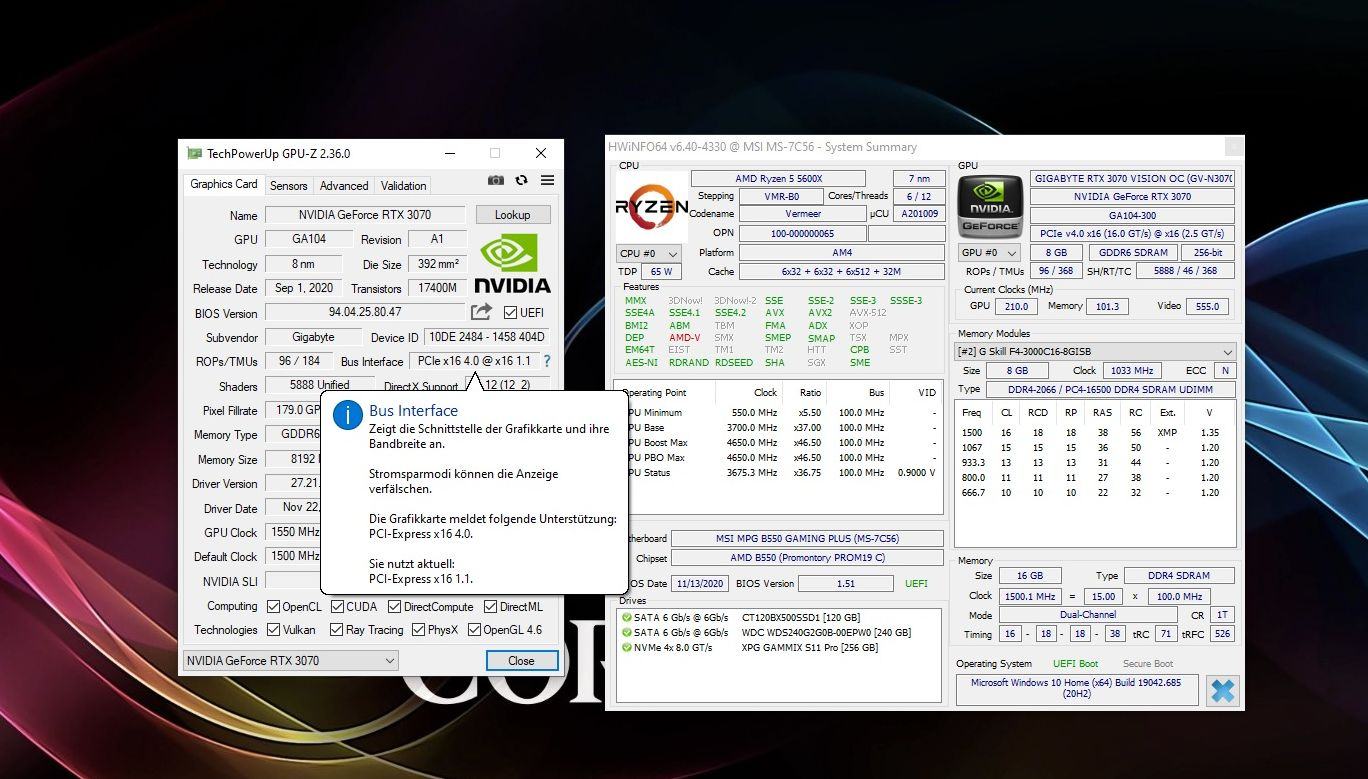Click green status icon of XPG GAMMIX drive
Image resolution: width=1368 pixels, height=779 pixels.
point(626,647)
